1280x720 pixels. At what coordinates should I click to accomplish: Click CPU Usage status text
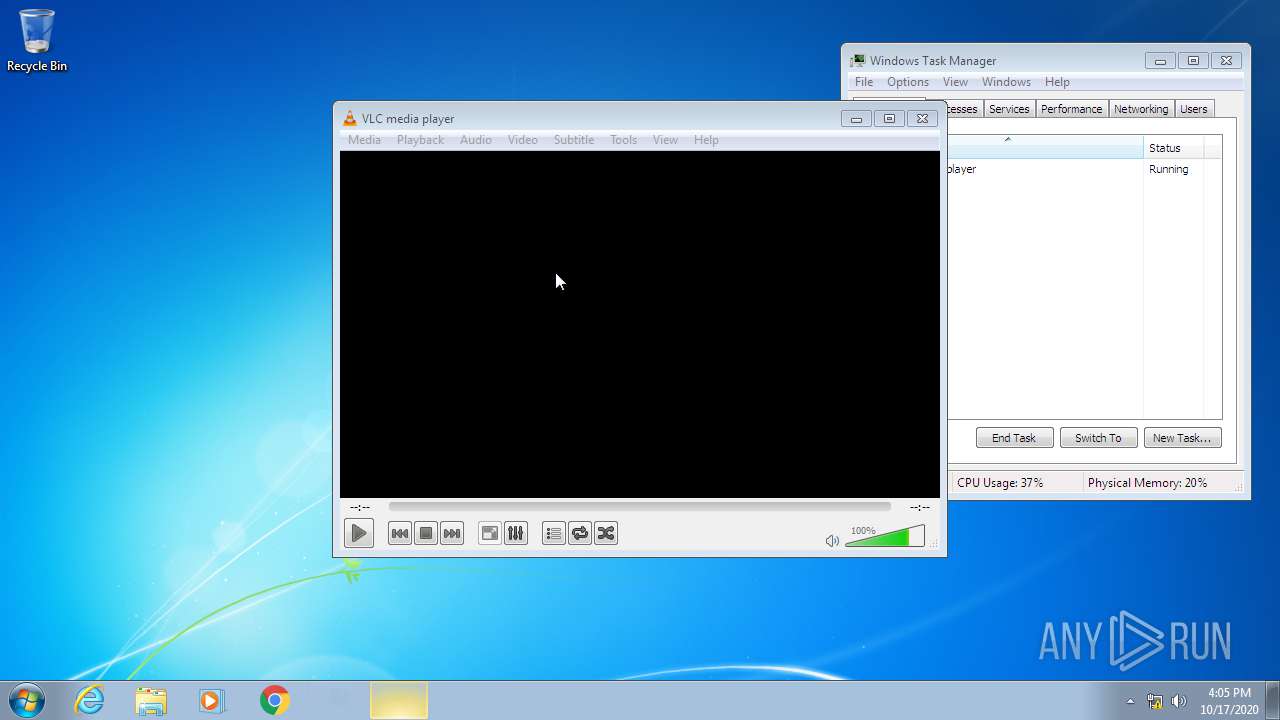(1000, 483)
